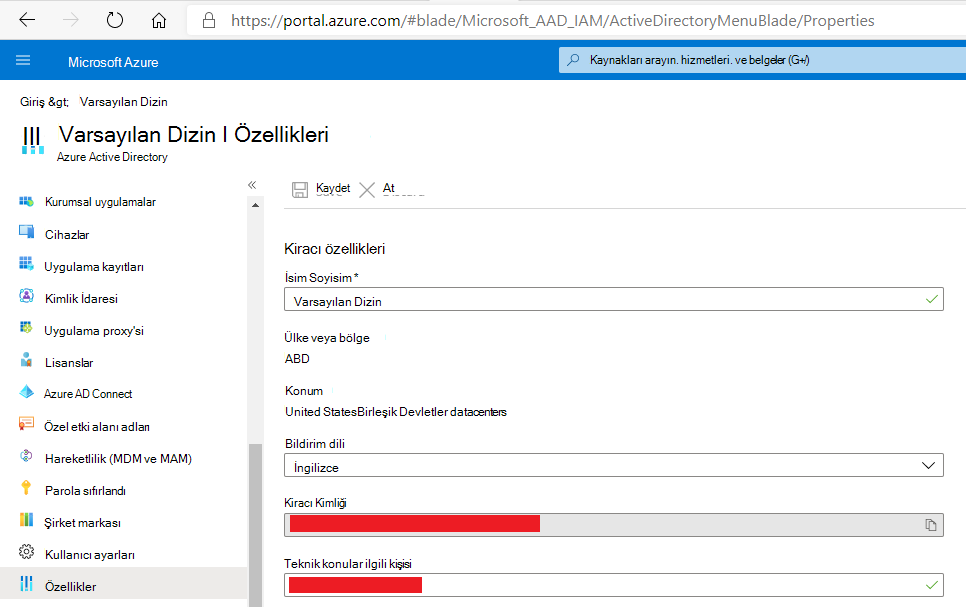Open the Azure hamburger menu
Viewport: 966px width, 607px height.
(23, 60)
